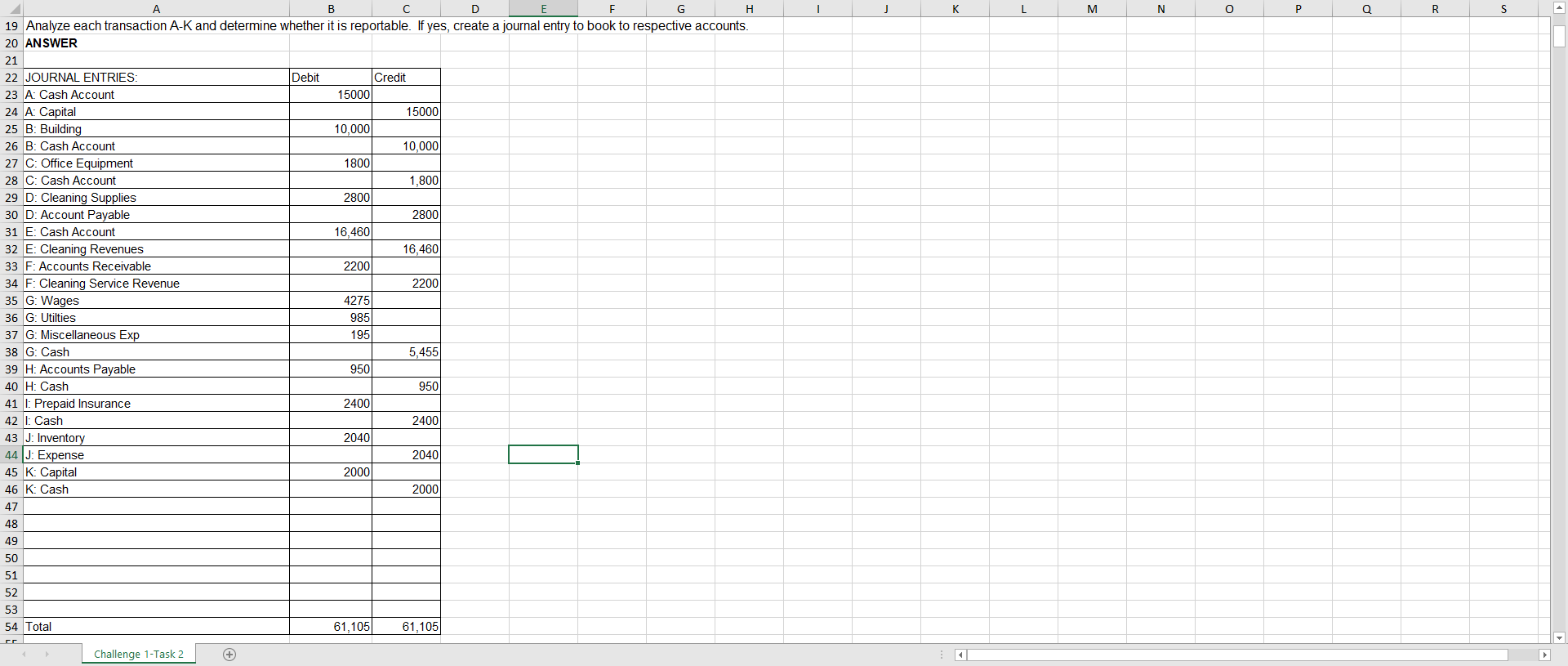The height and width of the screenshot is (666, 1568).
Task: Select cell 'C: Office Equipment'
Action: [156, 163]
